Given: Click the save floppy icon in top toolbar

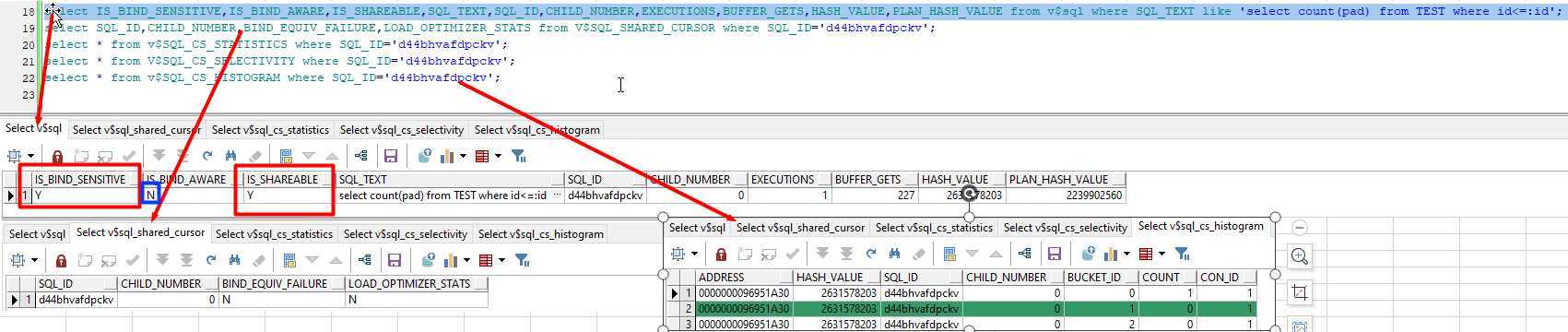Looking at the screenshot, I should pyautogui.click(x=390, y=156).
